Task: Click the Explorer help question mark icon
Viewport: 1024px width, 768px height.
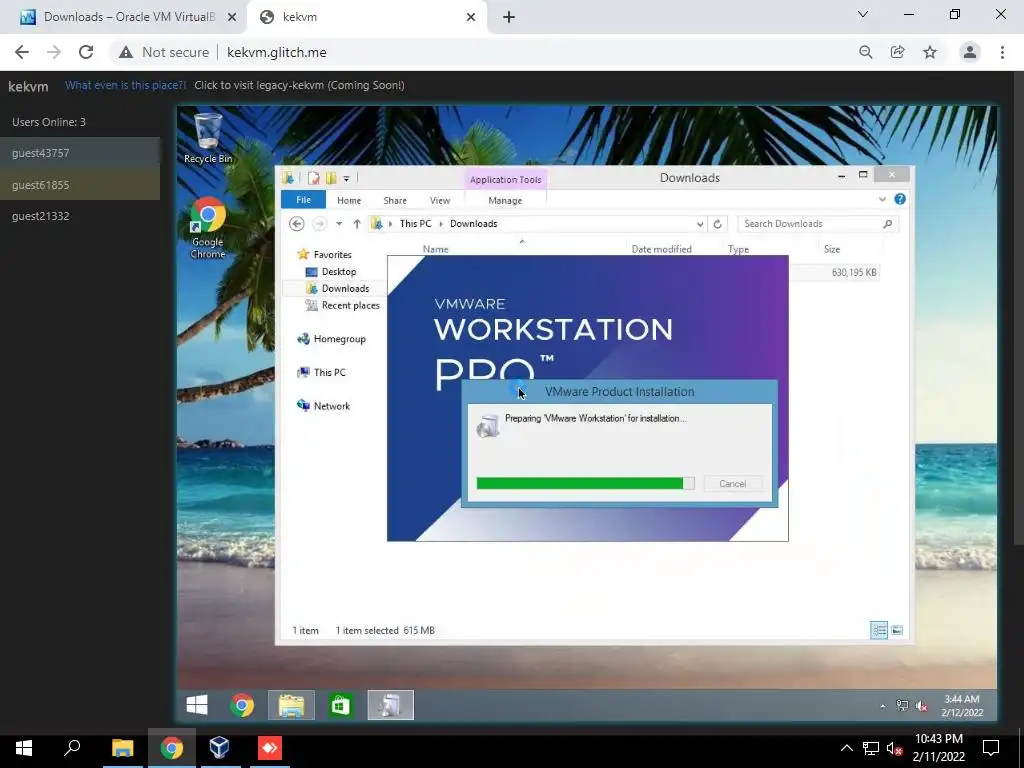Action: tap(900, 199)
